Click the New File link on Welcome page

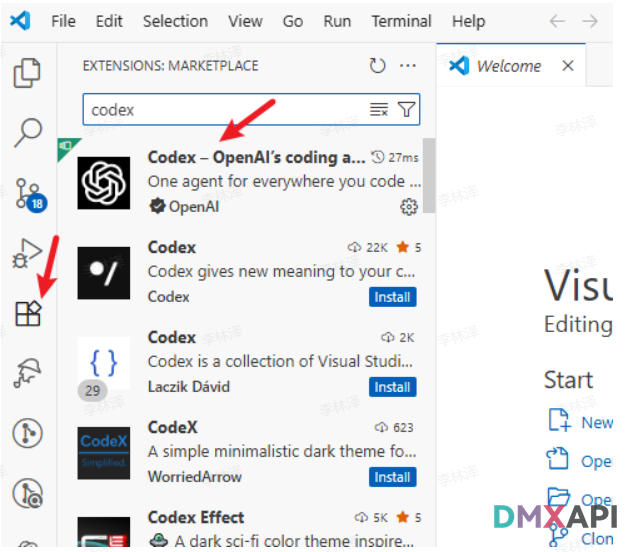tap(580, 422)
